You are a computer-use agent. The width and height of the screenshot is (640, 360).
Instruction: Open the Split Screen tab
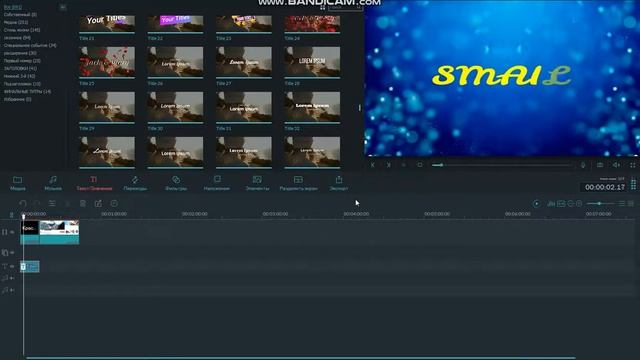(298, 183)
